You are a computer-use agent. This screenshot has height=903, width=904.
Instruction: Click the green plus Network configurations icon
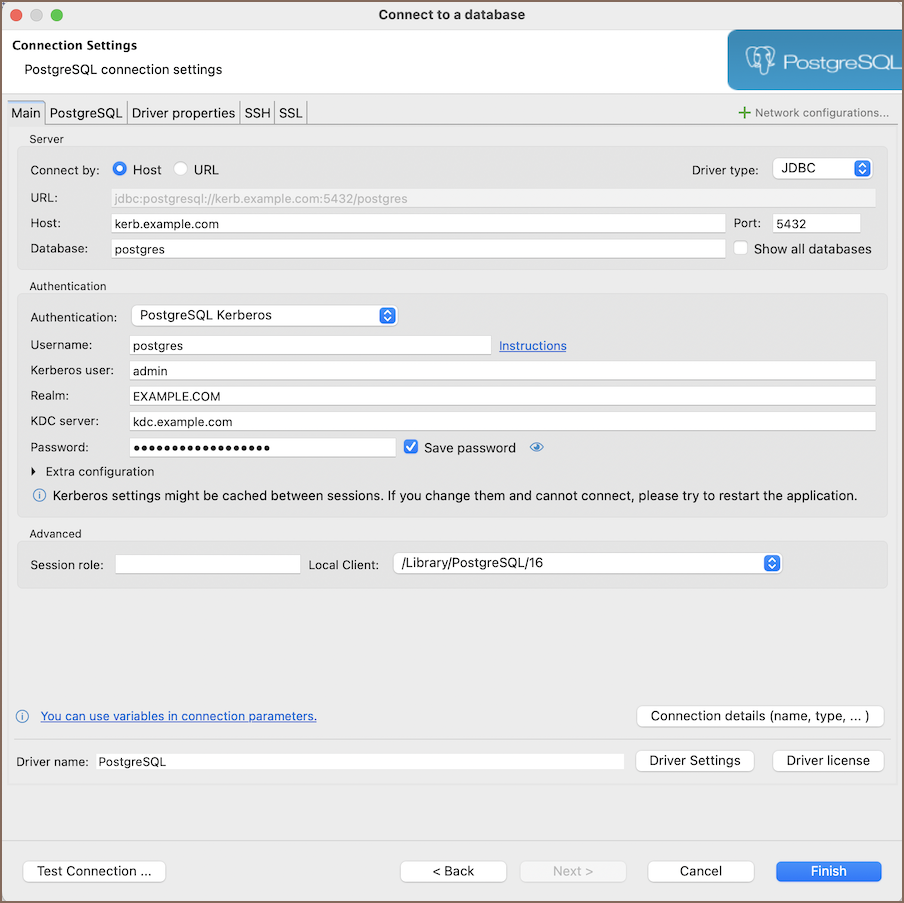click(744, 113)
